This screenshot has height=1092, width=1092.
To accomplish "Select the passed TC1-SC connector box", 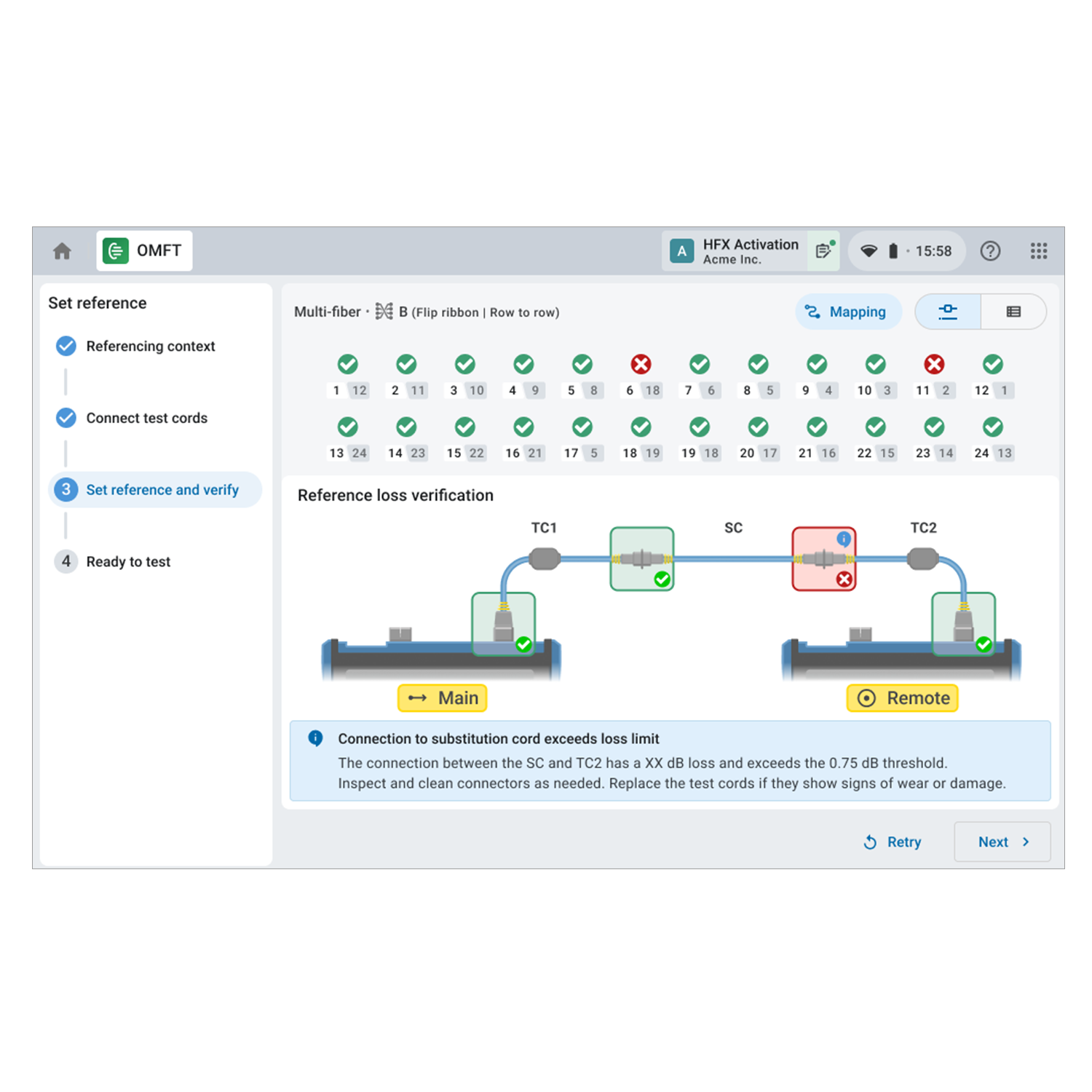I will tap(641, 558).
